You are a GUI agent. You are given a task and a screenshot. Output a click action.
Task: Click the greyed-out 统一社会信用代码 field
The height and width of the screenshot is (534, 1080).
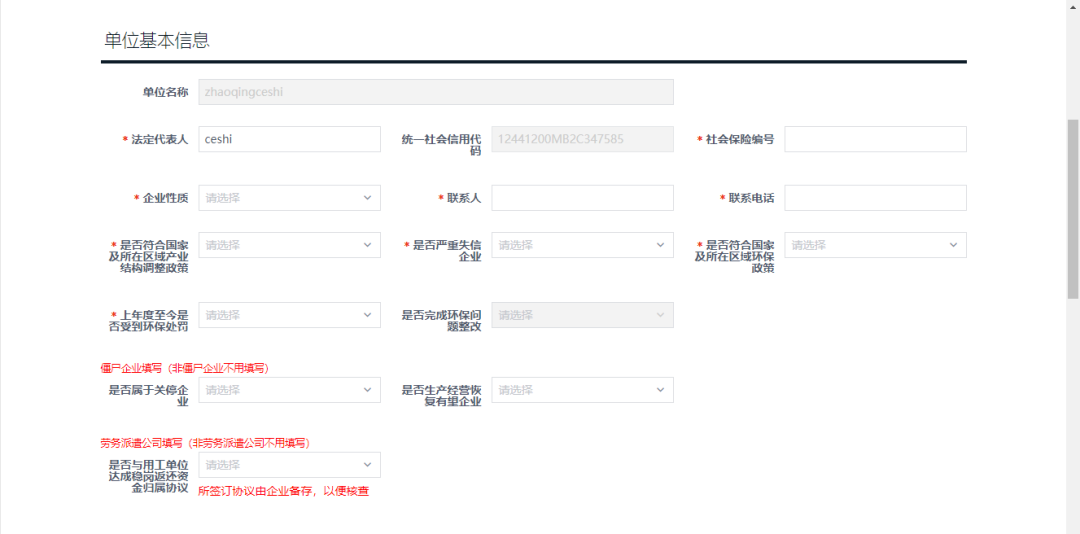click(x=582, y=139)
